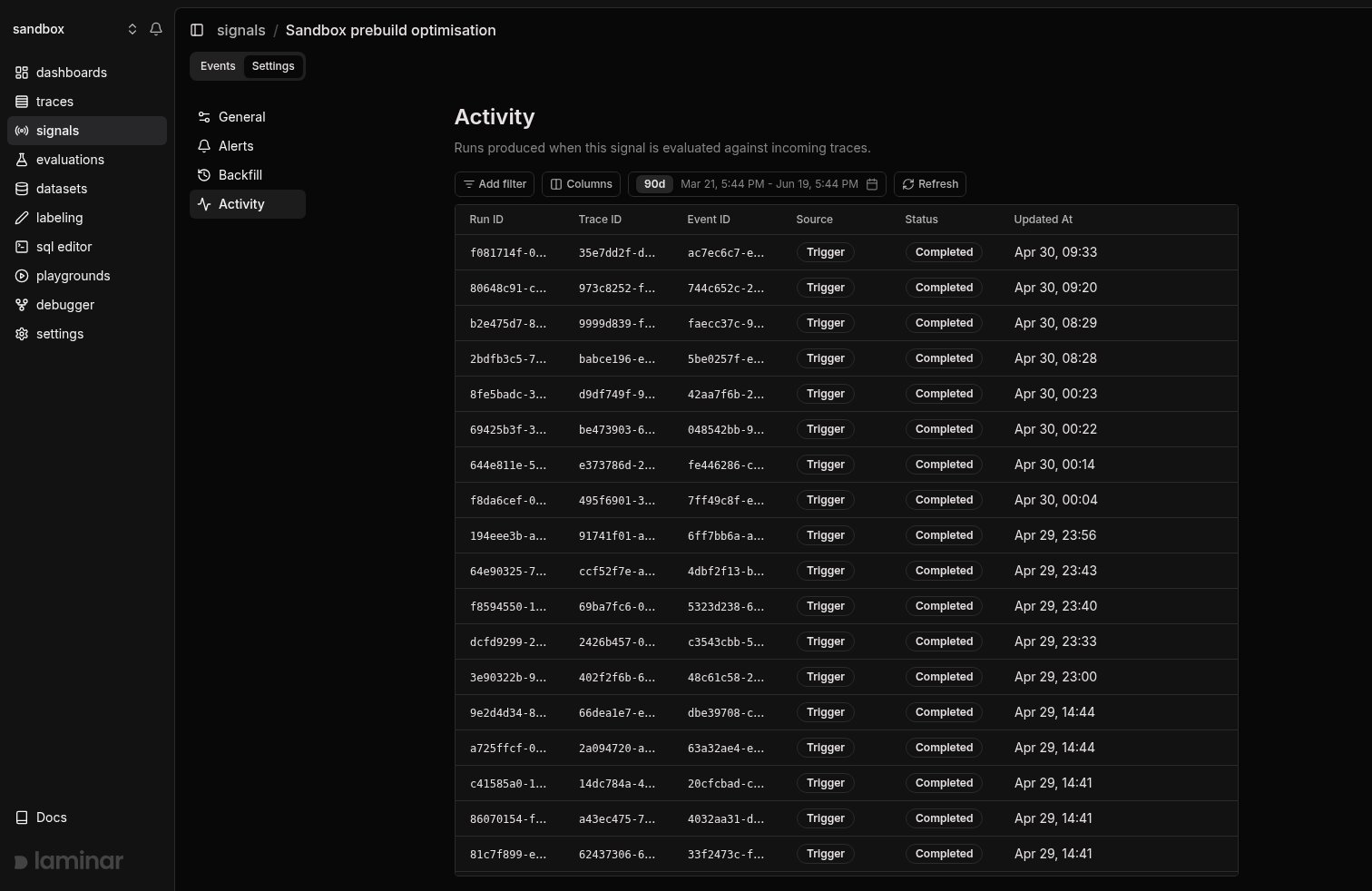Click the Refresh button label
Image resolution: width=1372 pixels, height=891 pixels.
click(x=938, y=184)
